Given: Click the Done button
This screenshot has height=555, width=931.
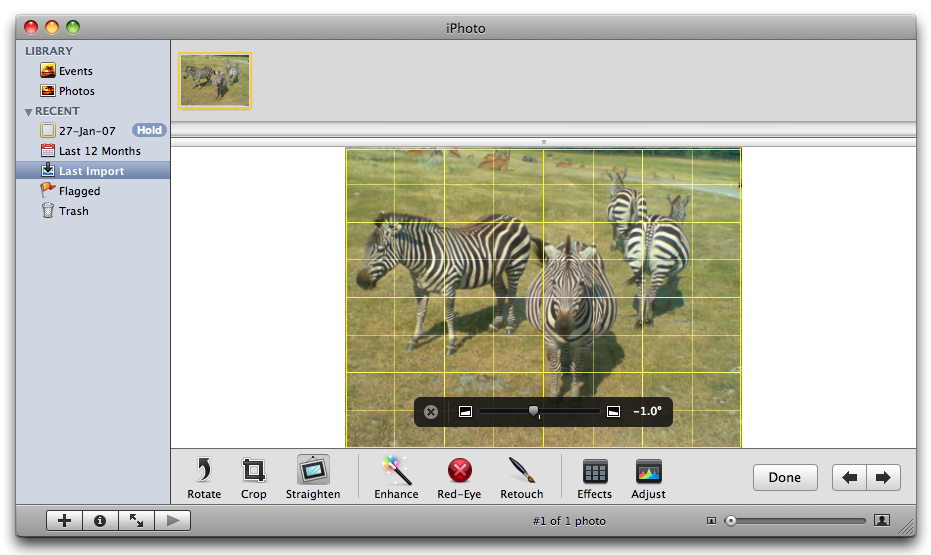Looking at the screenshot, I should (x=784, y=478).
